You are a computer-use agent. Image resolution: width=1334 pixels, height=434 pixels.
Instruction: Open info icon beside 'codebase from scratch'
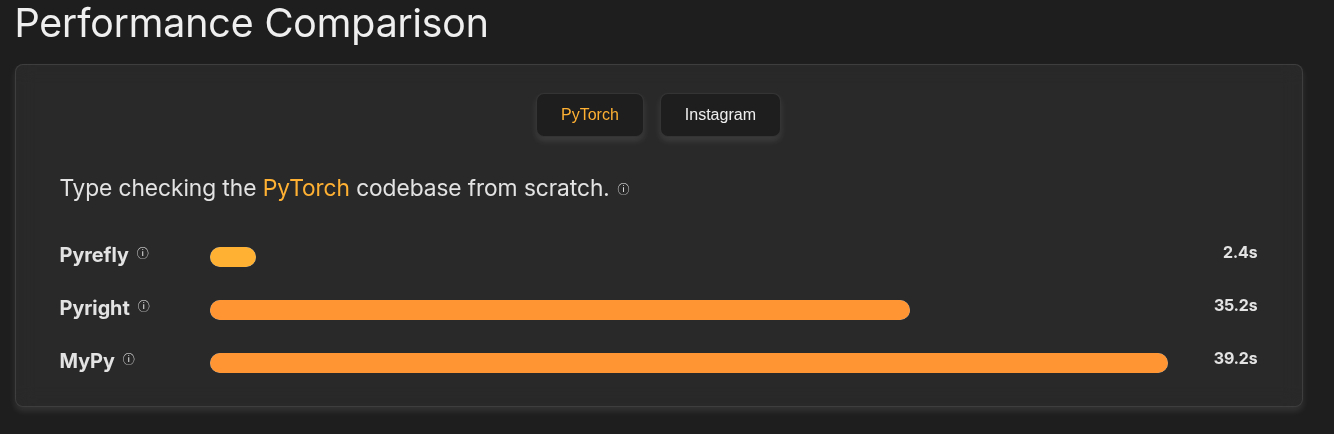click(x=623, y=189)
